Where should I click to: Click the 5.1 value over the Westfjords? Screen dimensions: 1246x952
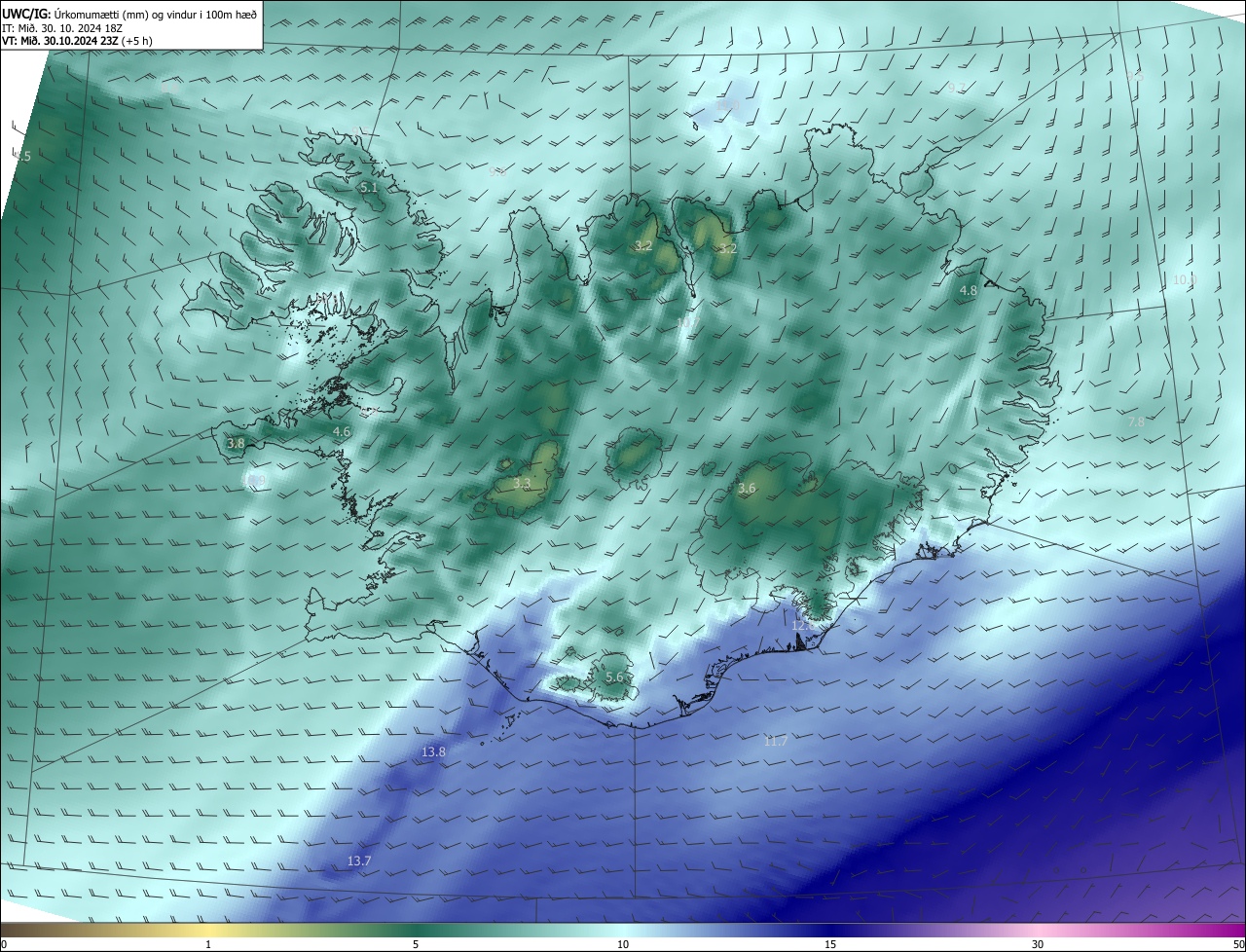click(x=369, y=187)
